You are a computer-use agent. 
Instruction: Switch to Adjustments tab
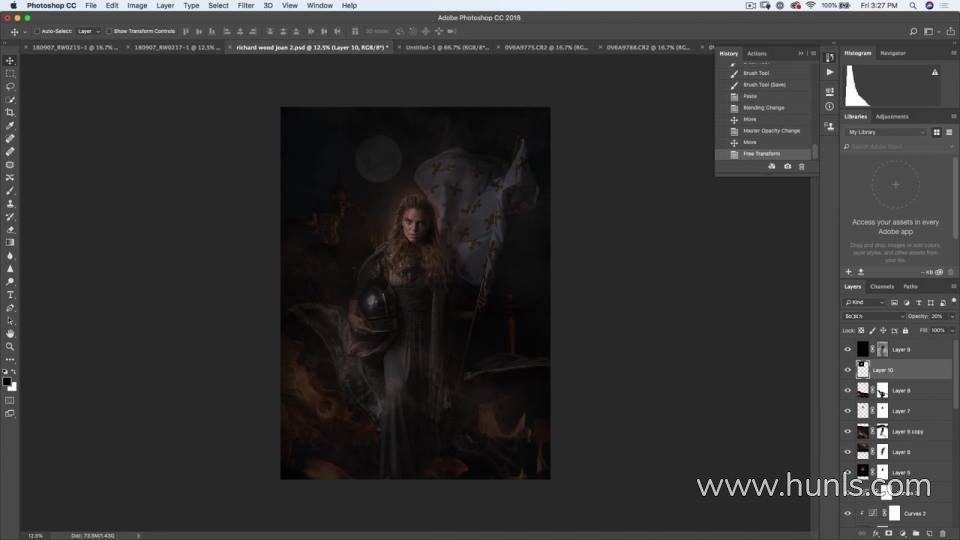[892, 116]
